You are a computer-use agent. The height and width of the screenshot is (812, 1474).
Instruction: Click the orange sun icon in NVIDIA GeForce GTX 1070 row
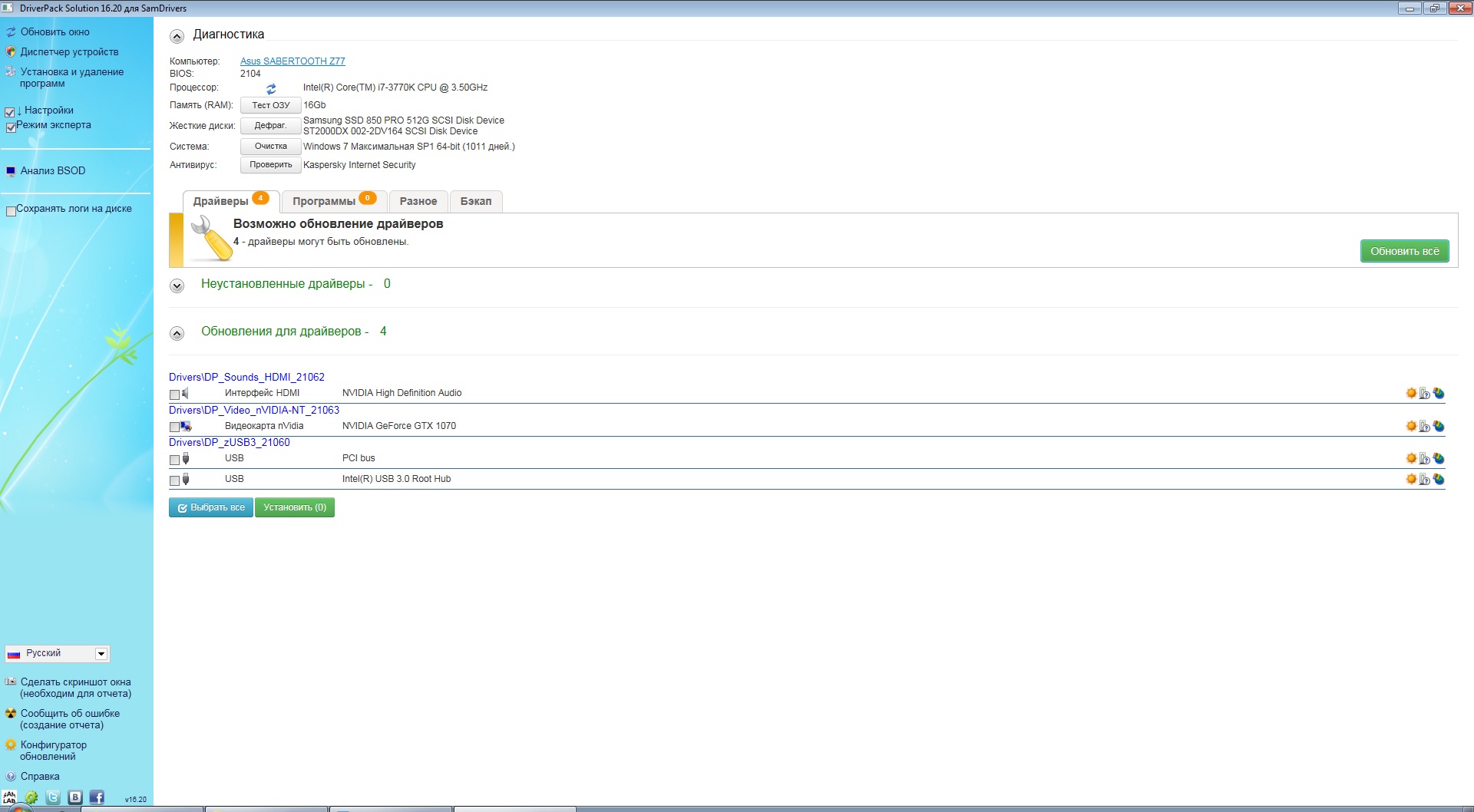coord(1411,426)
